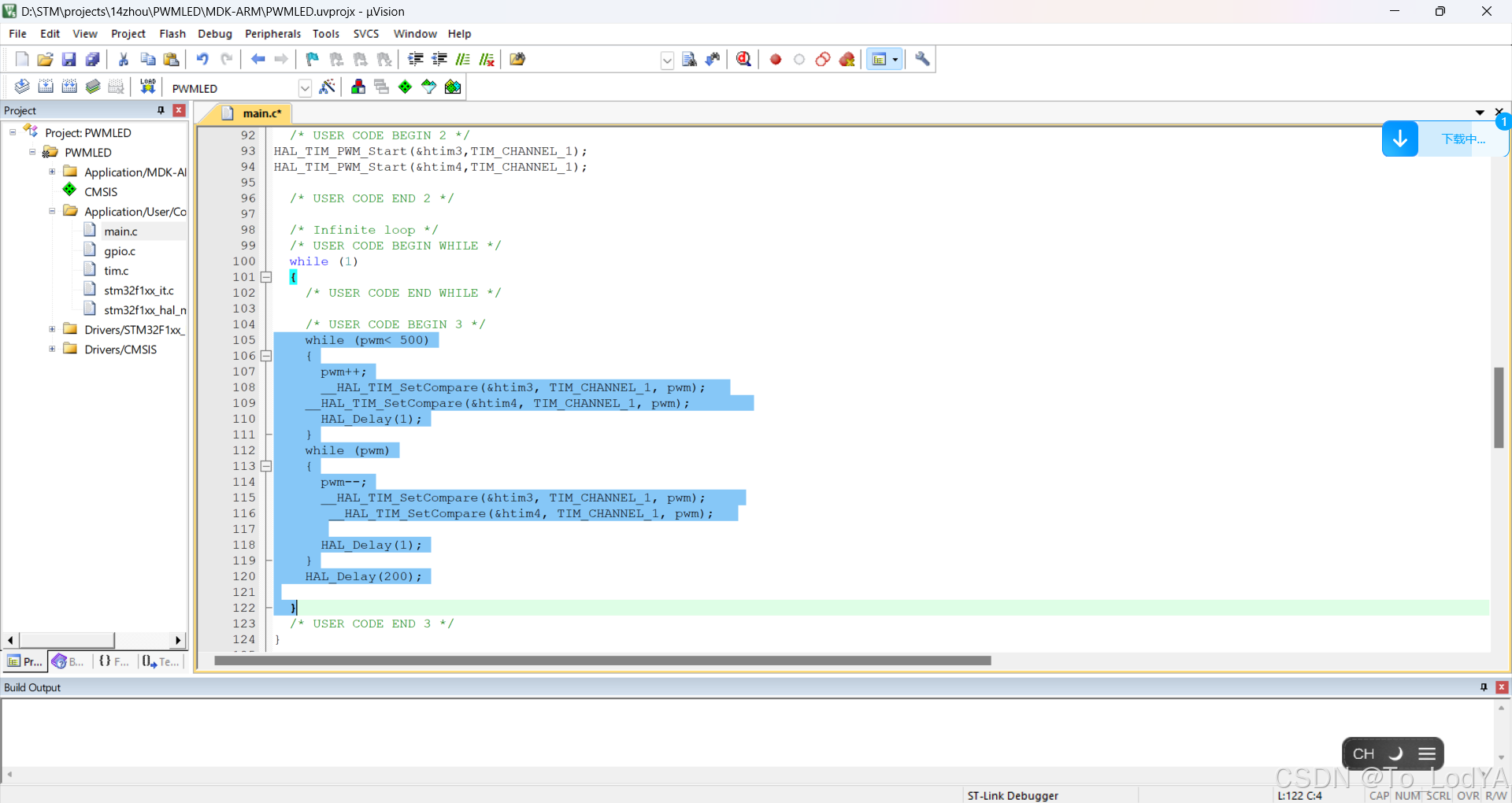Image resolution: width=1512 pixels, height=803 pixels.
Task: Open the Pack Installer icon
Action: click(x=453, y=87)
